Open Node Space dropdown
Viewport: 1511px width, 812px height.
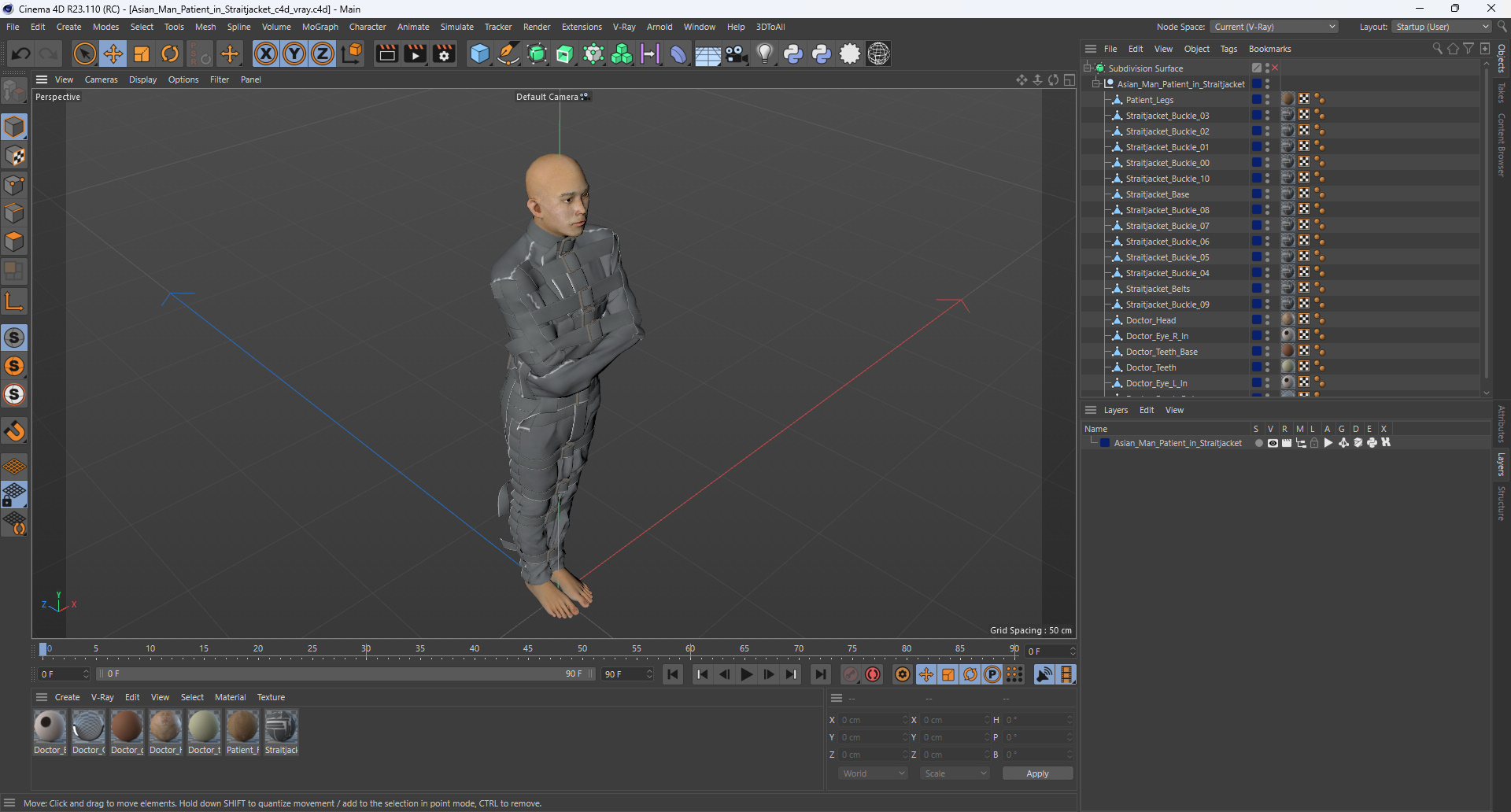[1274, 27]
